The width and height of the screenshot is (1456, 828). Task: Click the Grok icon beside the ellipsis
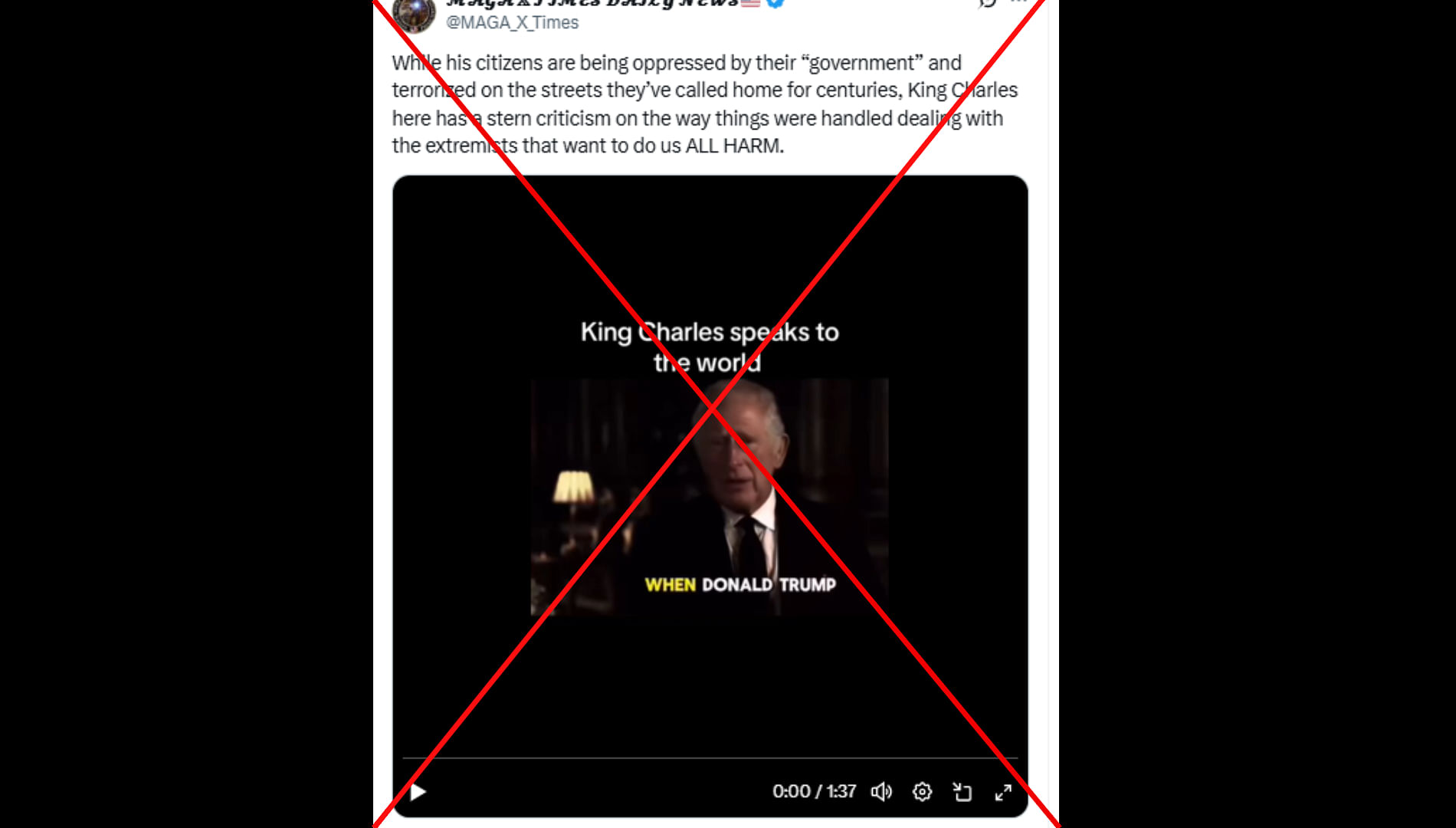988,2
